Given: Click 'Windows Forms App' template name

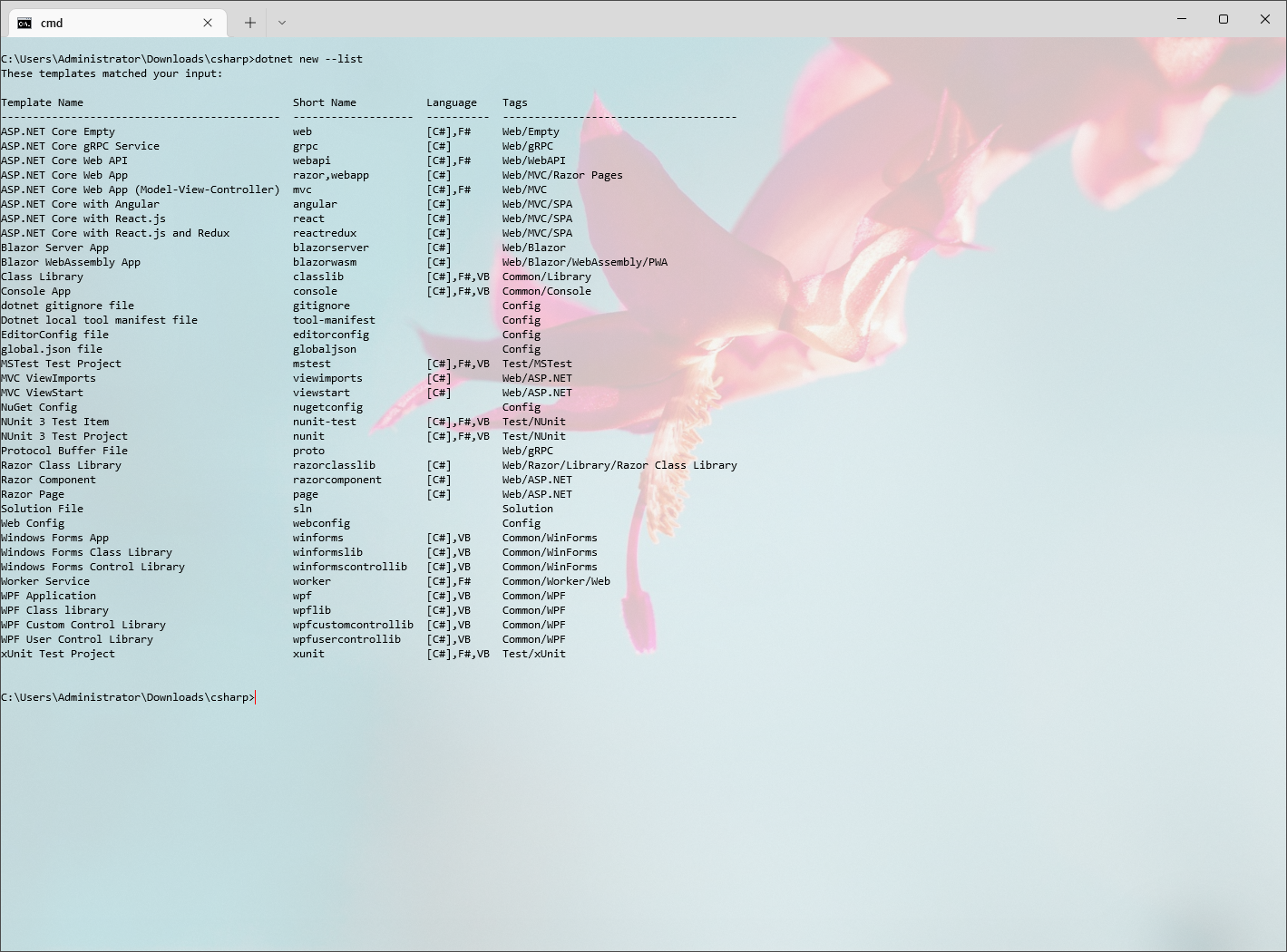Looking at the screenshot, I should pos(54,538).
